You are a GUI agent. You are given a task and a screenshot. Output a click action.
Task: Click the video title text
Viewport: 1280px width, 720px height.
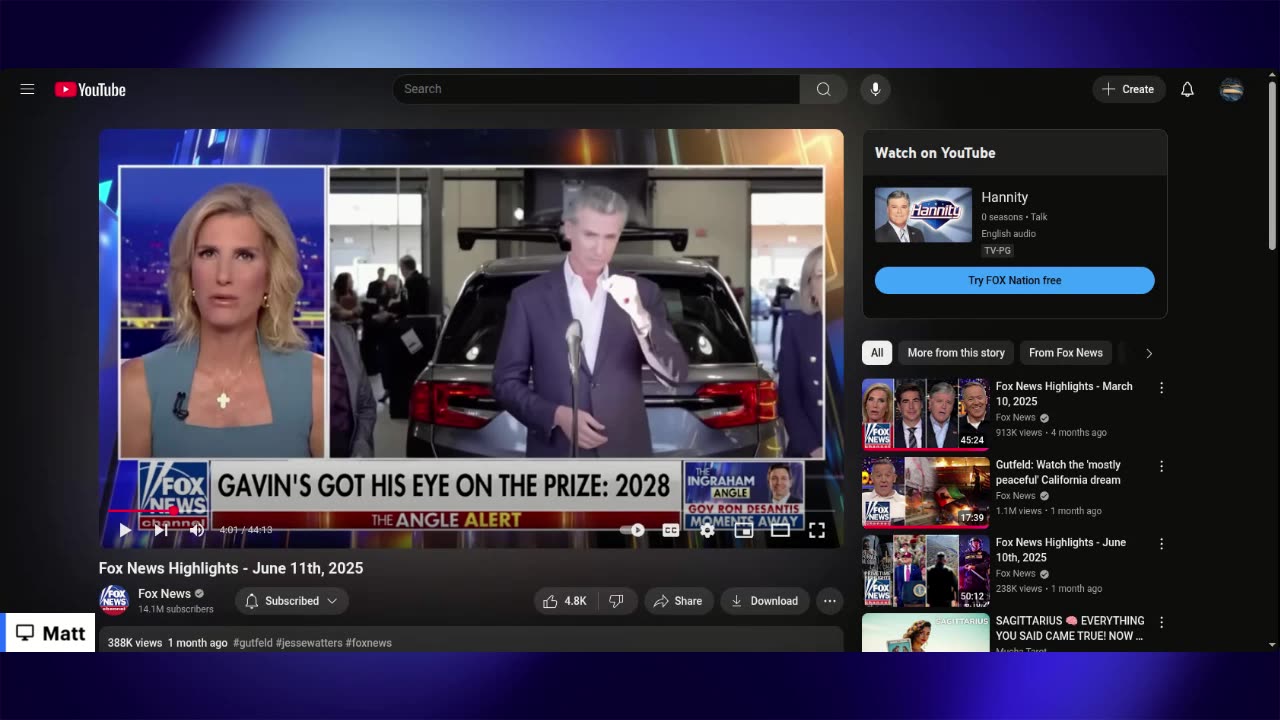click(x=231, y=568)
